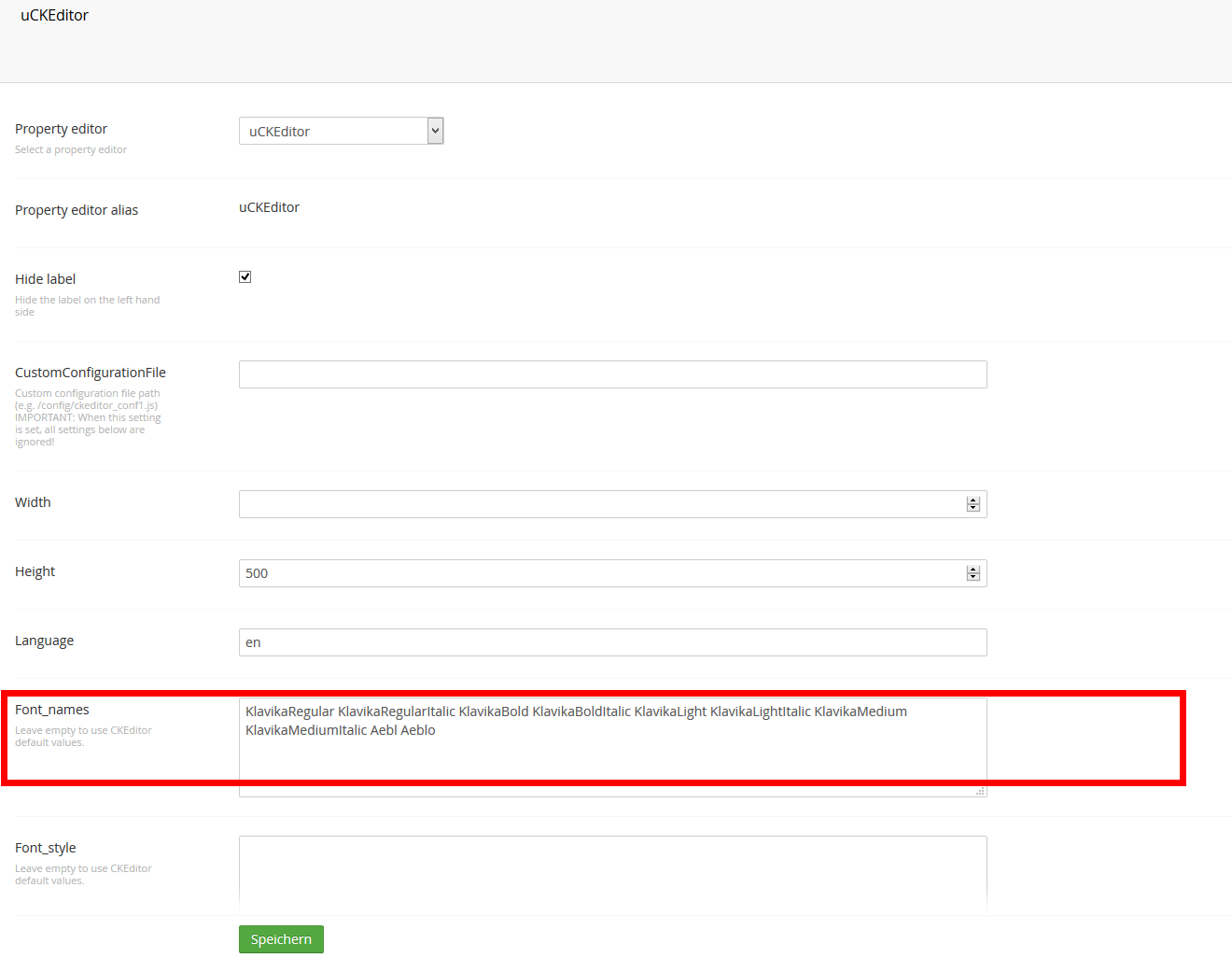Click 'Select a property editor' hint text
Screen dimensions: 1232x958
coord(71,149)
